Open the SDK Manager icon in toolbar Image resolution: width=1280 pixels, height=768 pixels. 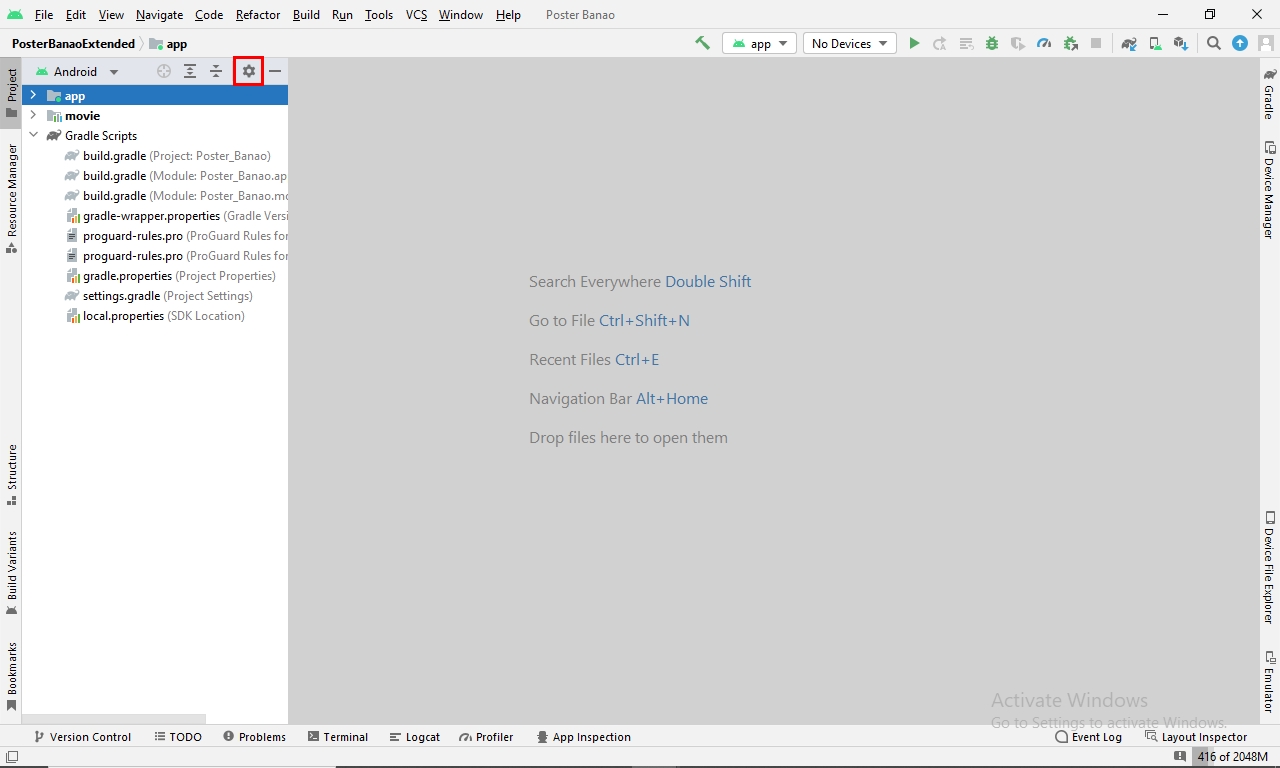1181,43
